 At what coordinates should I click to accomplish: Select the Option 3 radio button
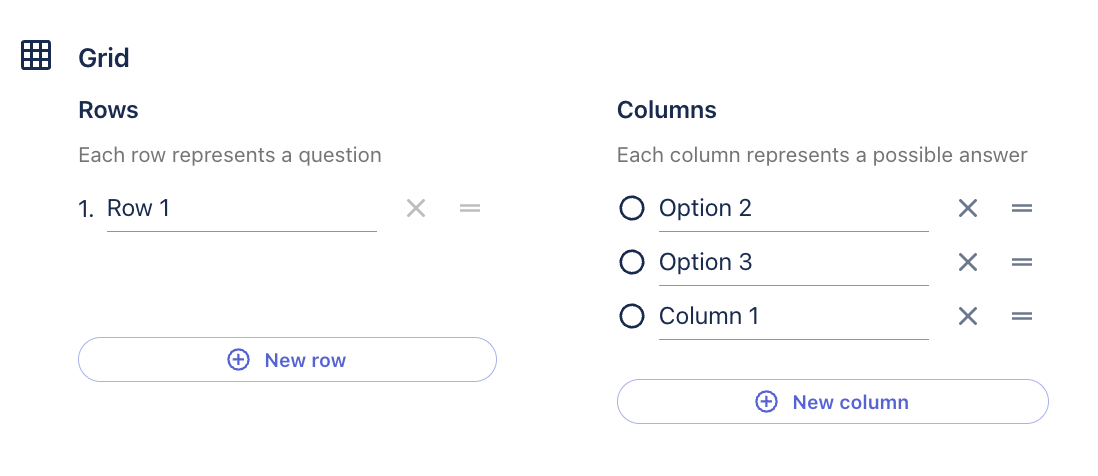[x=631, y=262]
